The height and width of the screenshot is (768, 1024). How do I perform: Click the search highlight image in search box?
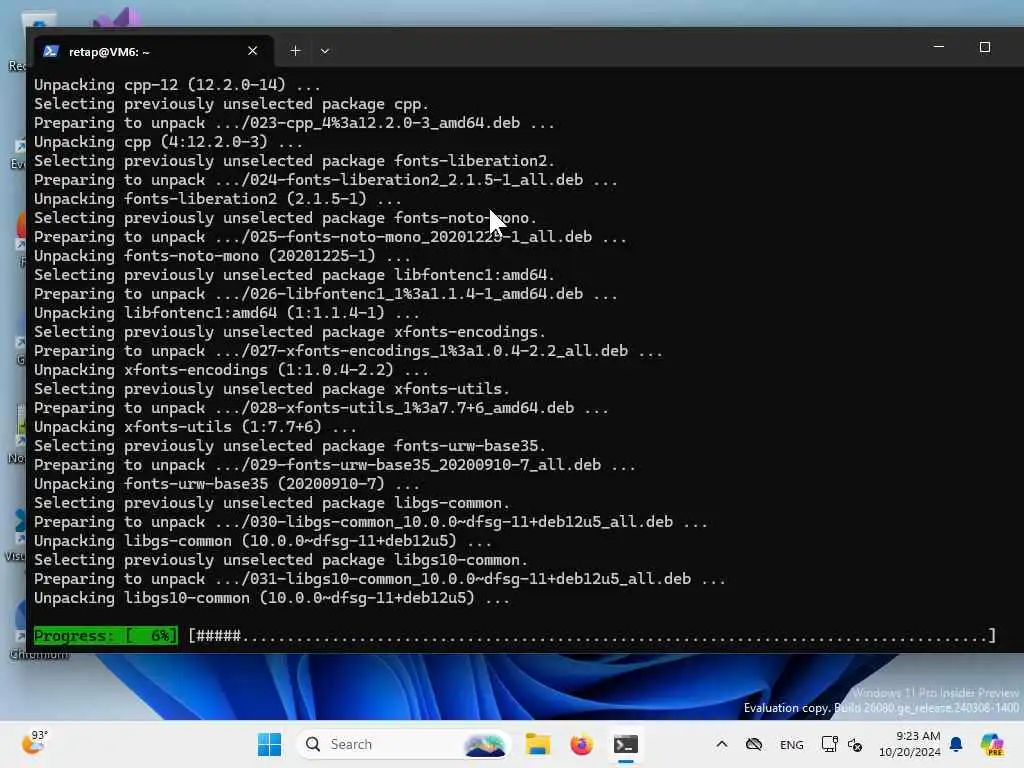pos(485,744)
